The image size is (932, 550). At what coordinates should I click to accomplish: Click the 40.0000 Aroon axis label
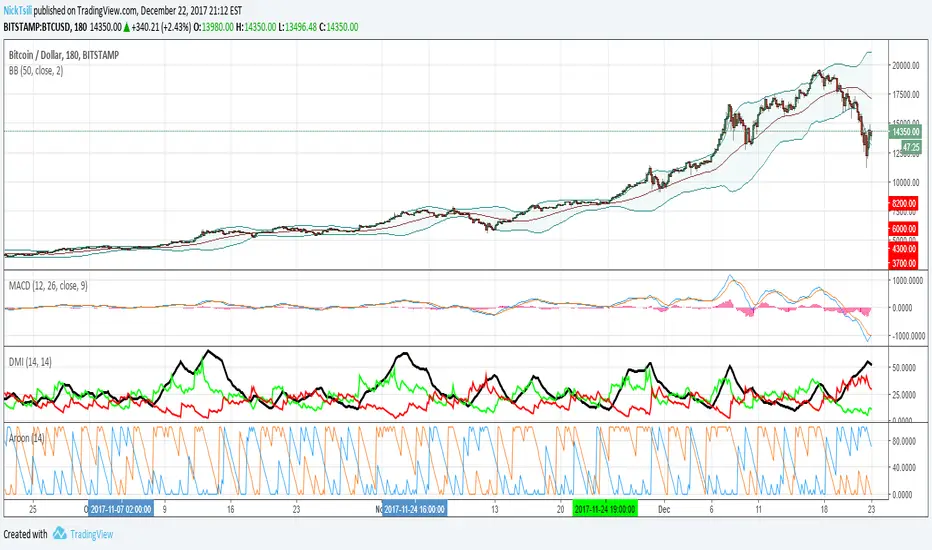(905, 467)
